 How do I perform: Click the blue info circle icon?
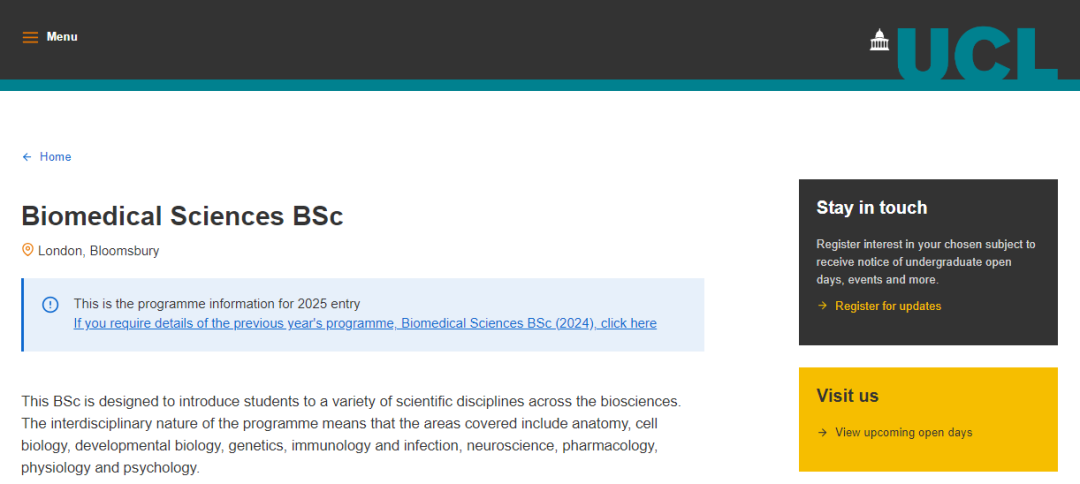click(x=50, y=304)
